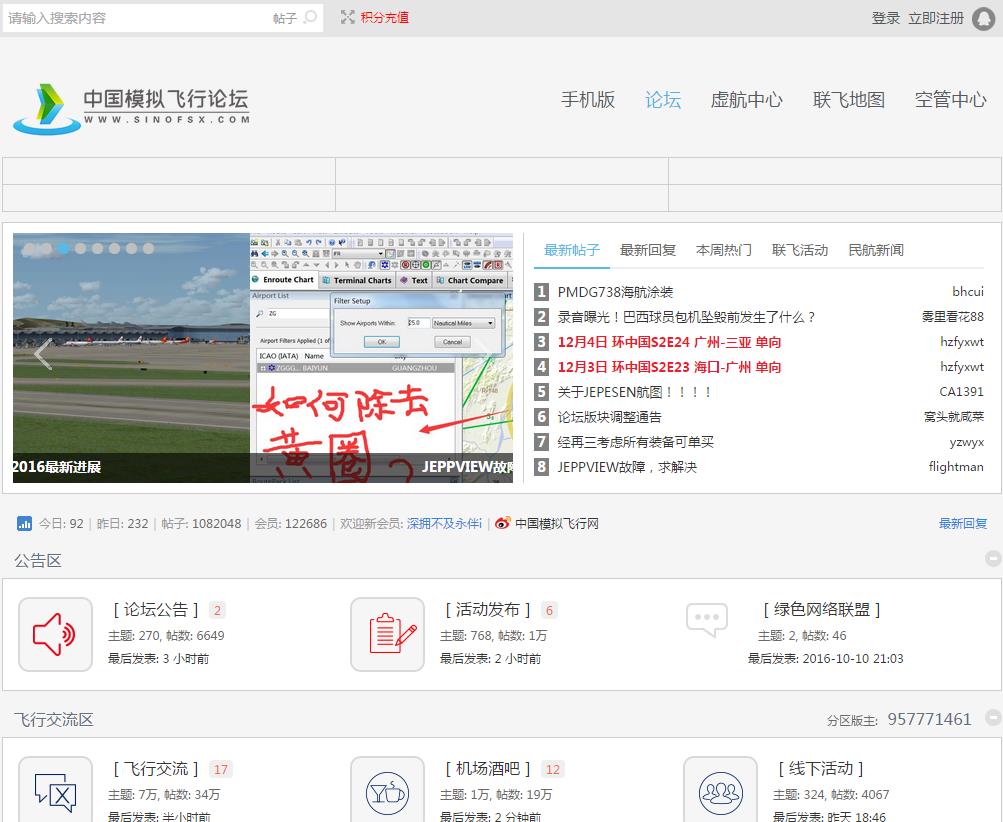Open the post 12月4日 环中国S2E24 广州-三亚 单向

[669, 342]
